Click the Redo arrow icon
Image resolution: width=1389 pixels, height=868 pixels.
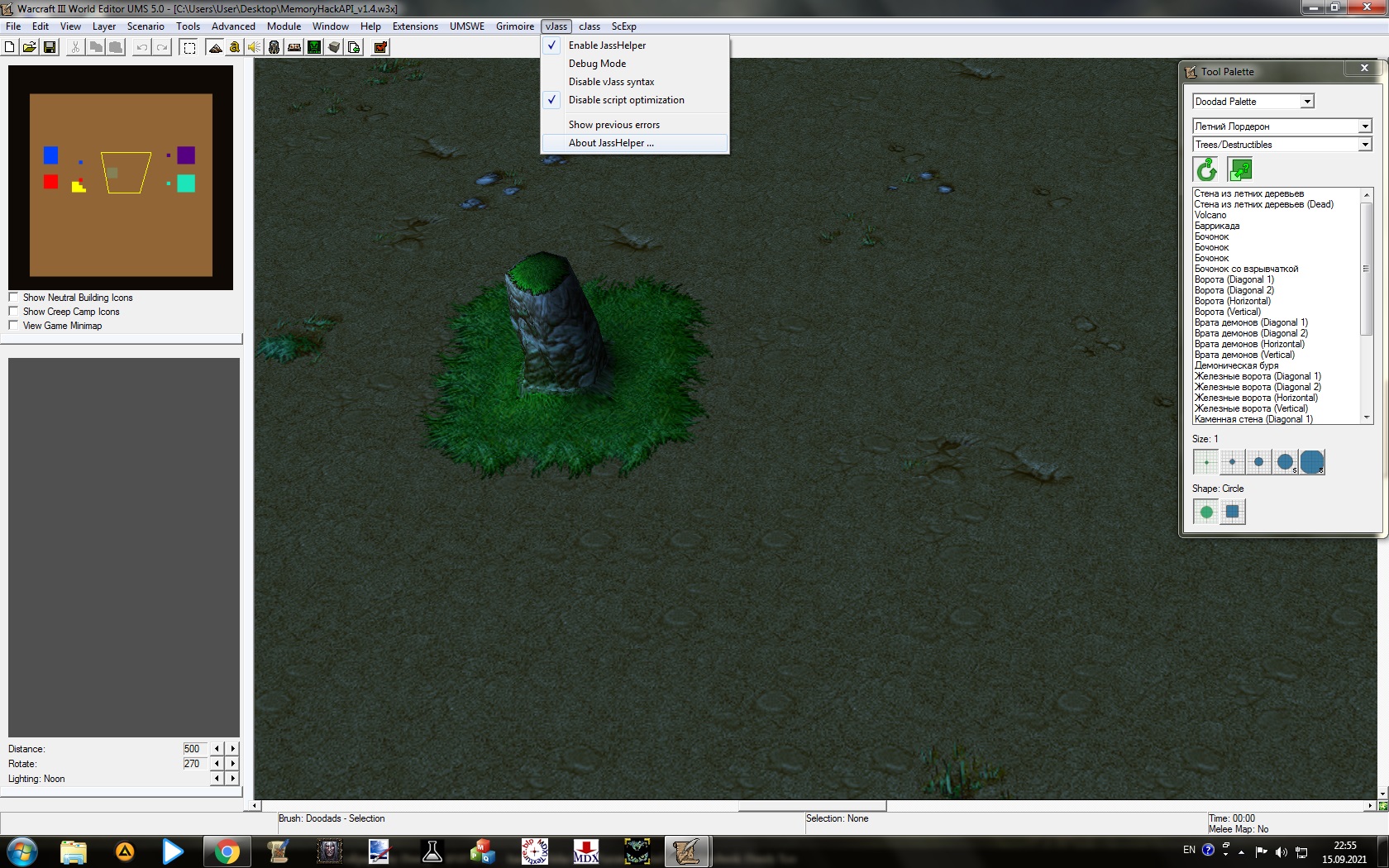coord(162,47)
